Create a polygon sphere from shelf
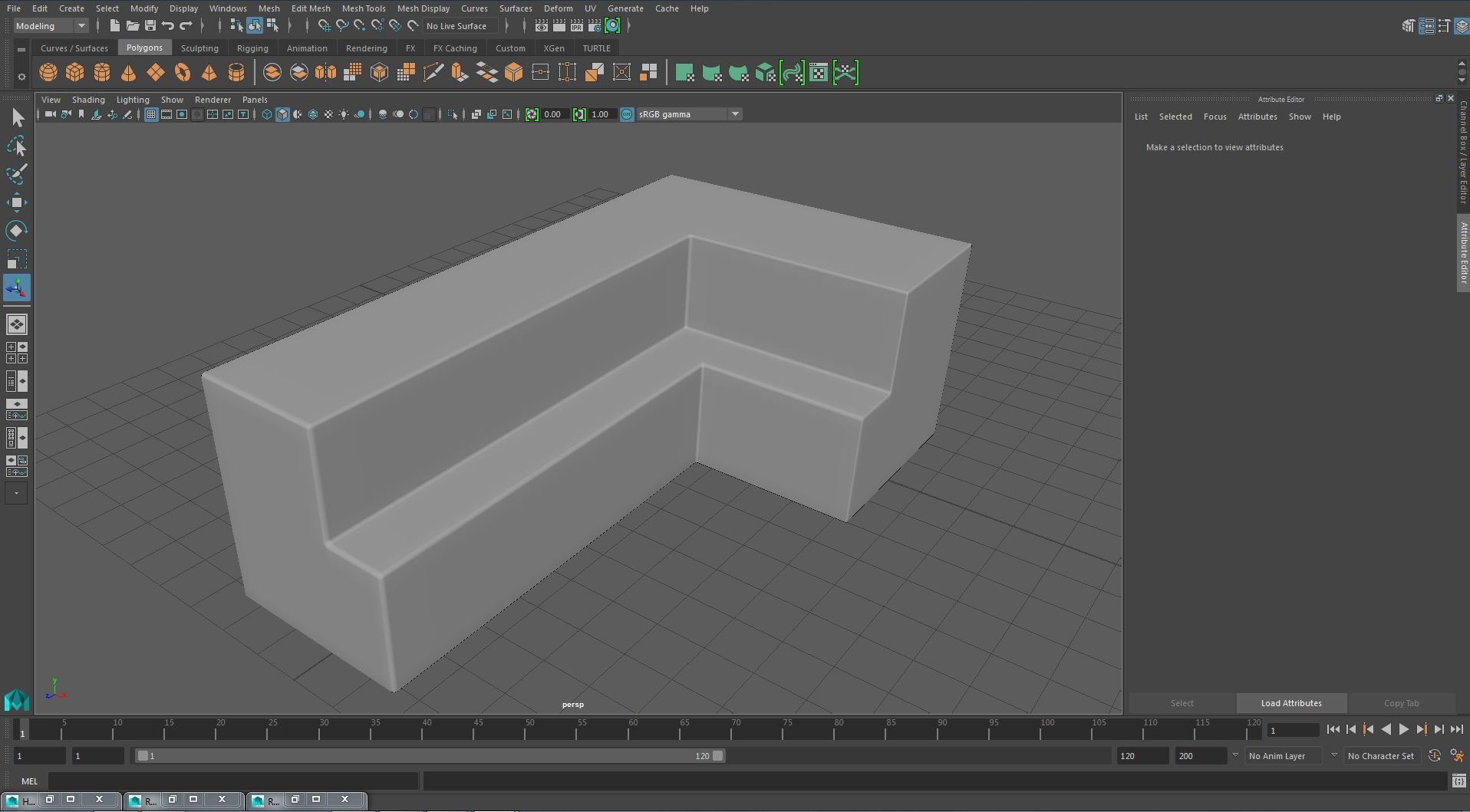1470x812 pixels. point(48,73)
